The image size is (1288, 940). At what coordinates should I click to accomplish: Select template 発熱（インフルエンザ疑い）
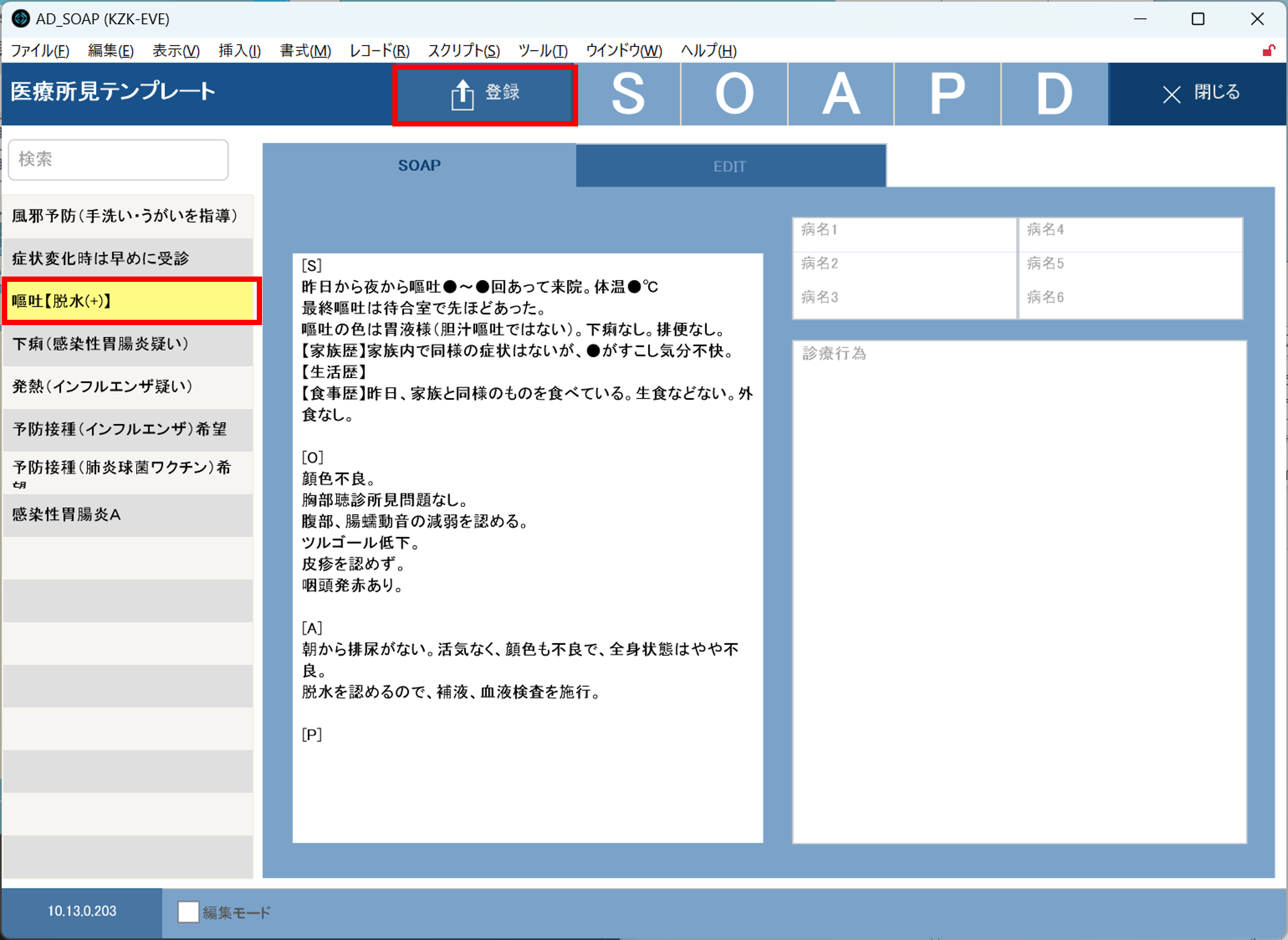(x=128, y=387)
